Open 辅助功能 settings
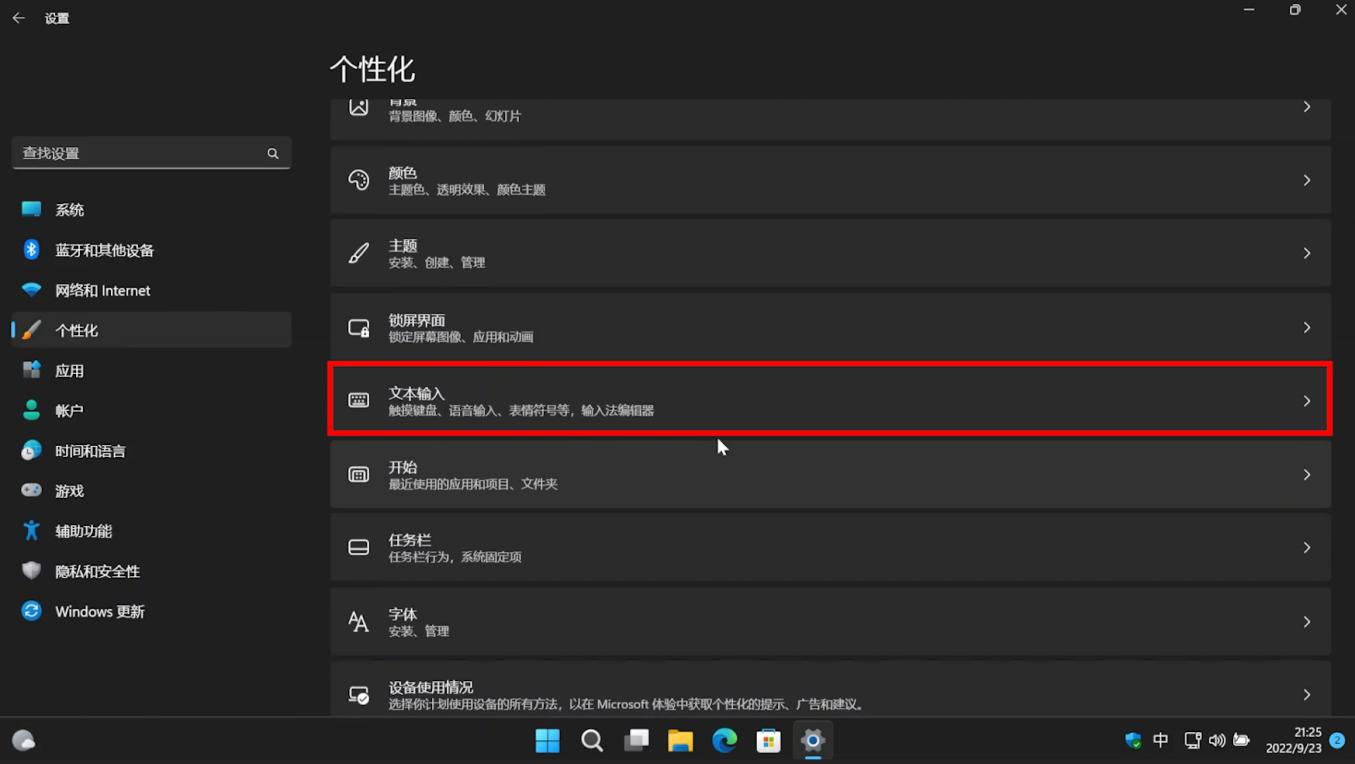1355x764 pixels. (x=84, y=531)
